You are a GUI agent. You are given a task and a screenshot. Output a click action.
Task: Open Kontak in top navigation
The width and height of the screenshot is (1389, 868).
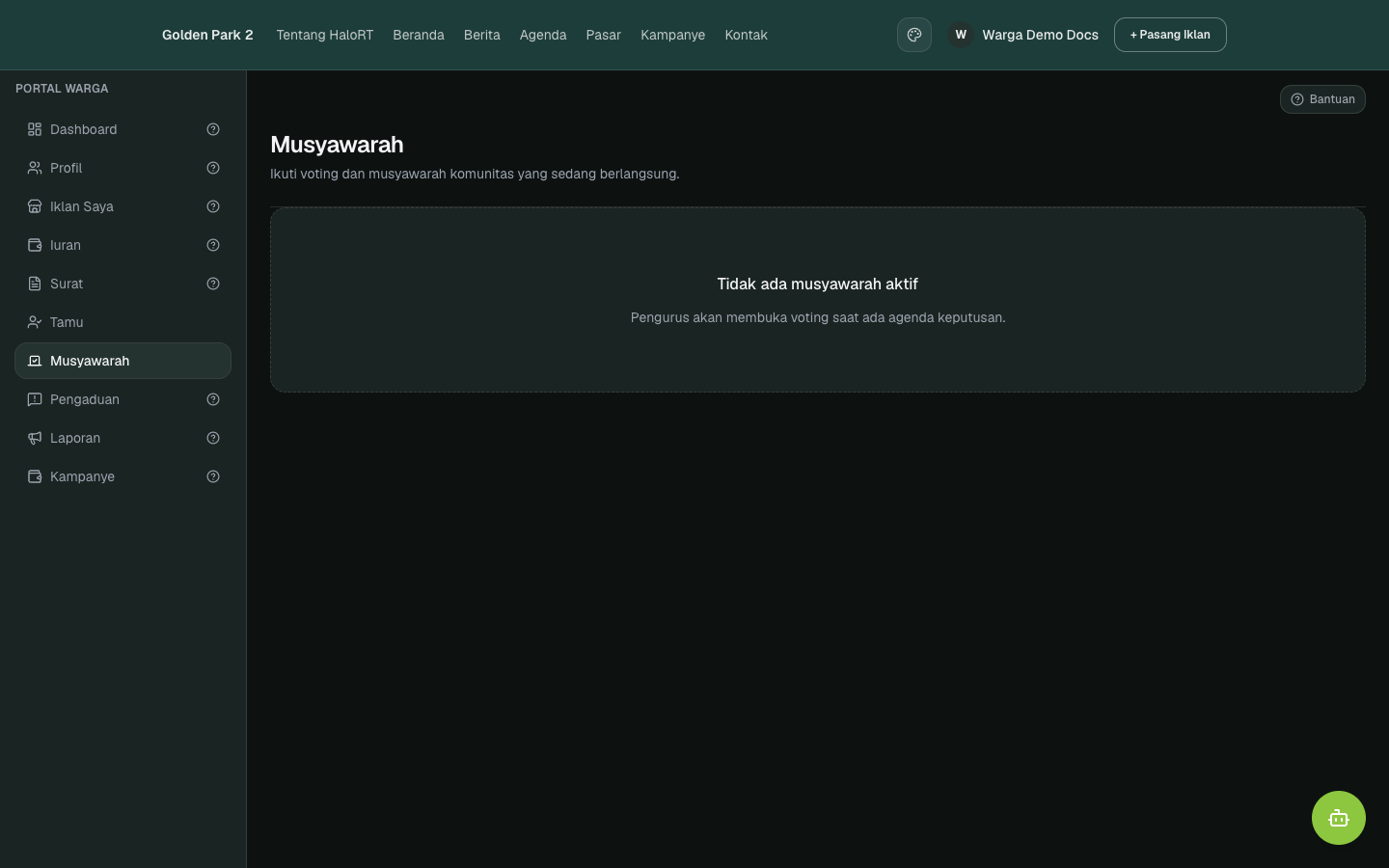[747, 35]
